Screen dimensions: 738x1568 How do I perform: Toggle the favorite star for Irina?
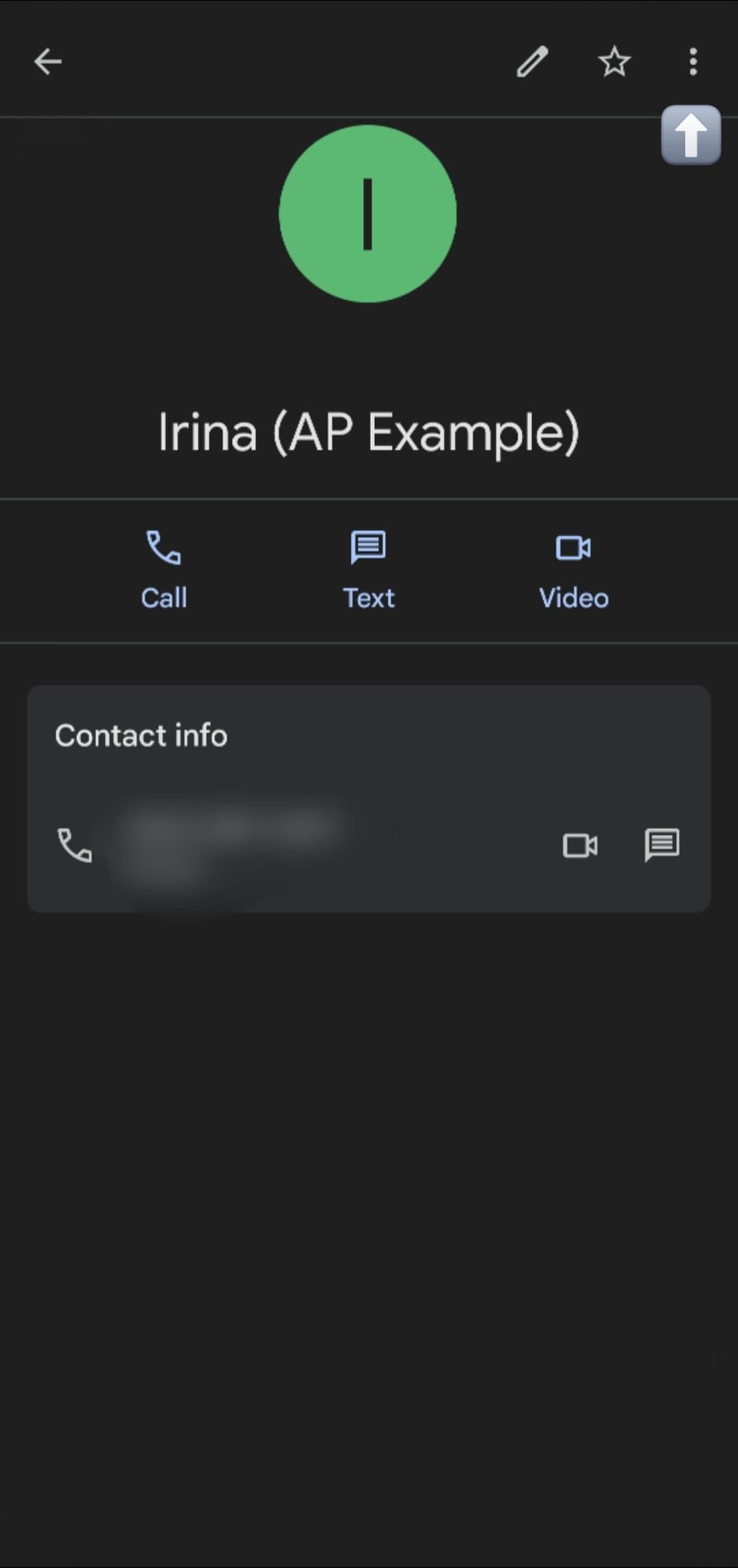click(614, 62)
